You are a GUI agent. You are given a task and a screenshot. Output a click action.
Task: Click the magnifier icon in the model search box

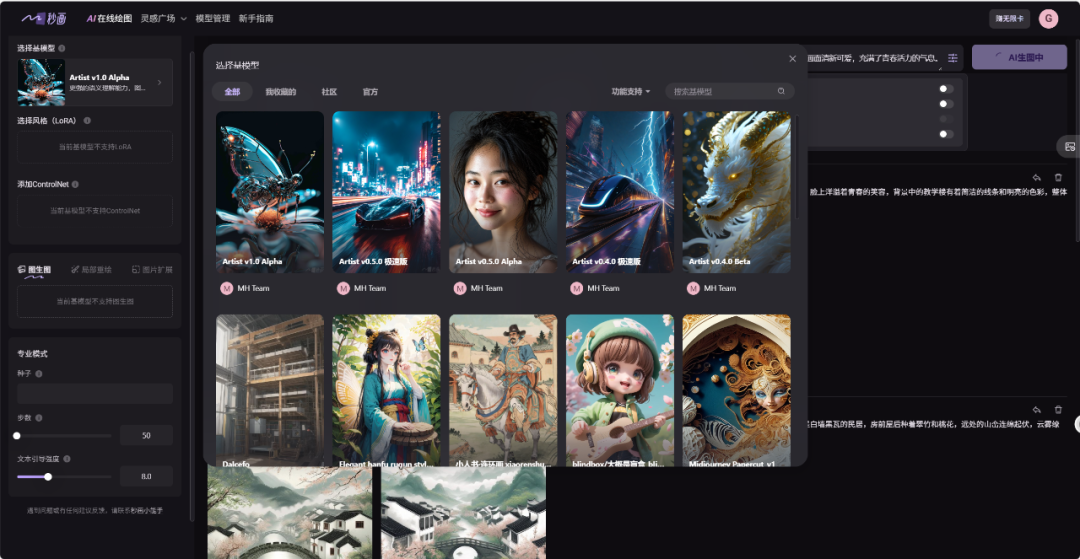coord(781,91)
